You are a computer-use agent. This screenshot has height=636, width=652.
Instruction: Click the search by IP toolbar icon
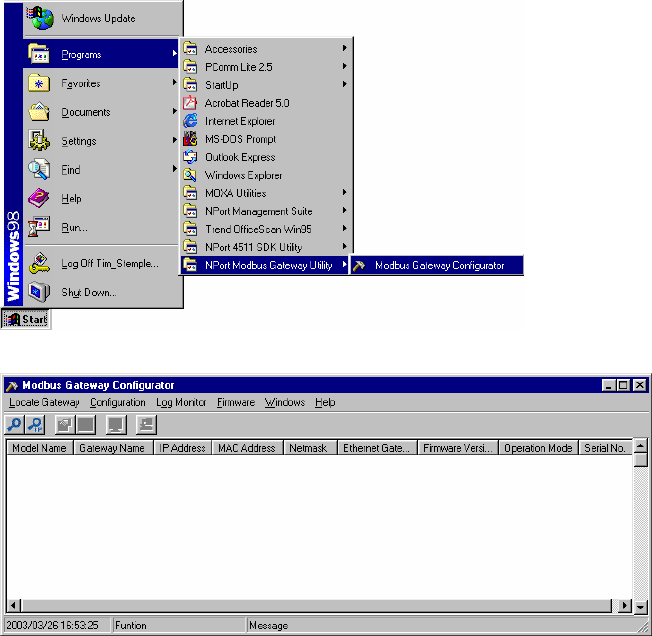tap(35, 425)
